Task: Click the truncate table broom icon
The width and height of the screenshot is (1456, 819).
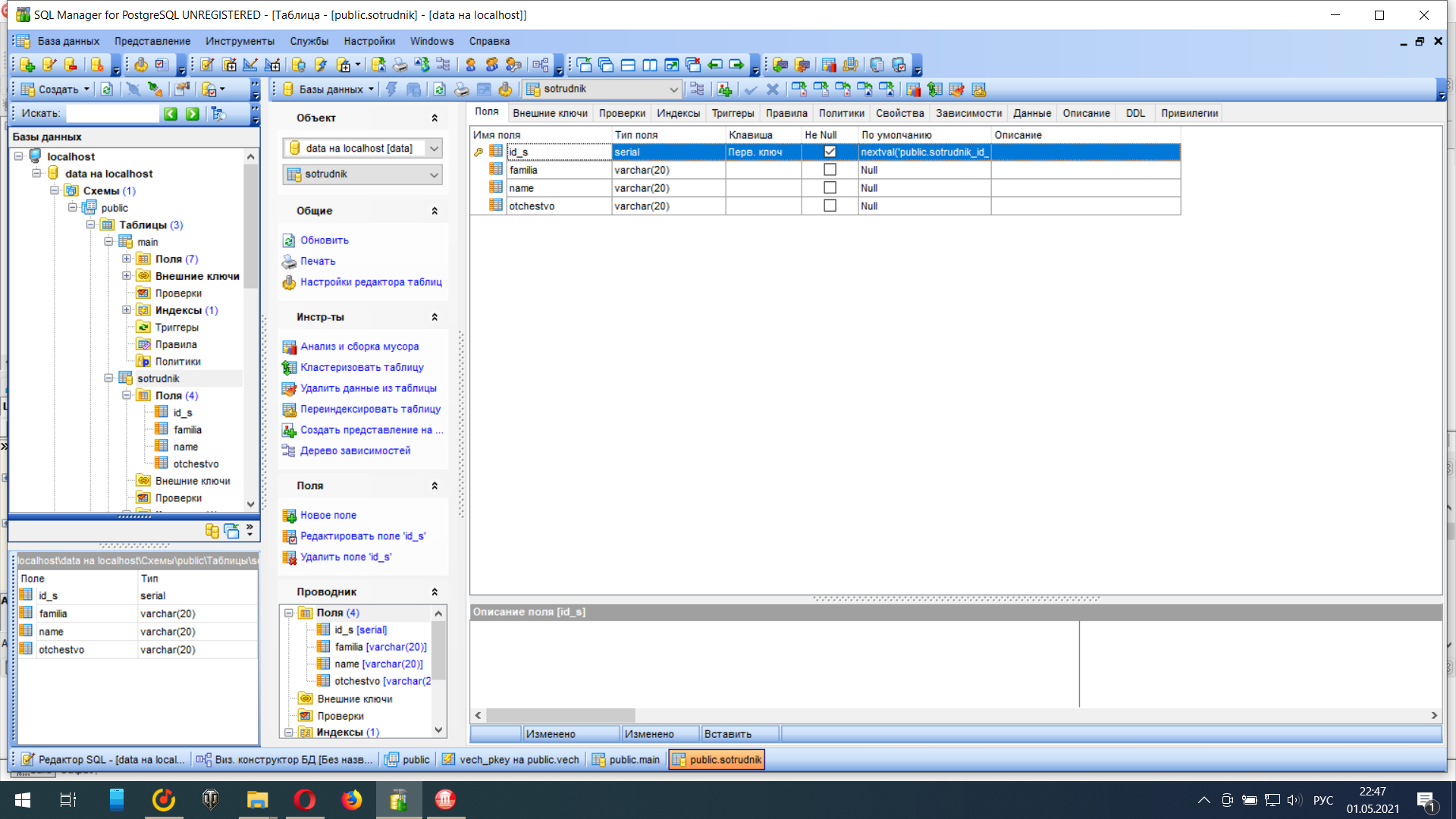Action: tap(957, 89)
